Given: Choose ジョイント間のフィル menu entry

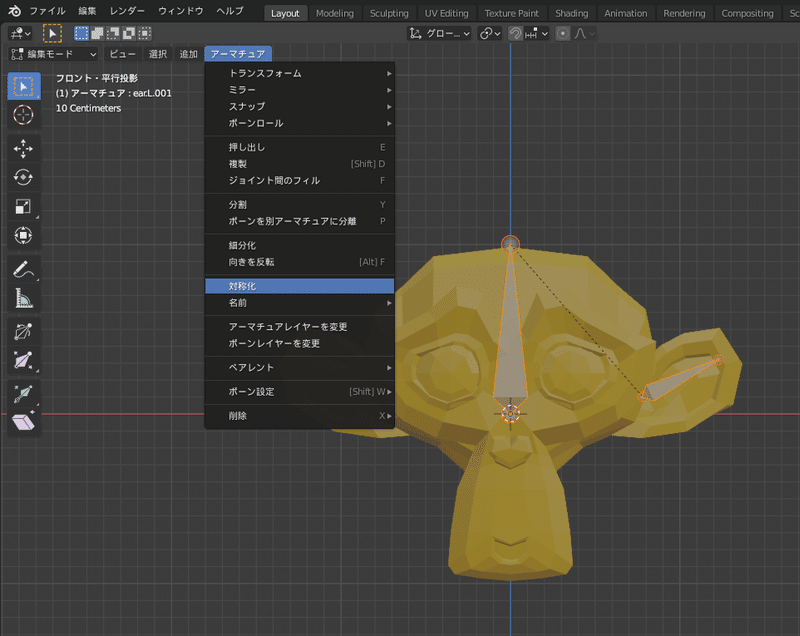Looking at the screenshot, I should (299, 181).
